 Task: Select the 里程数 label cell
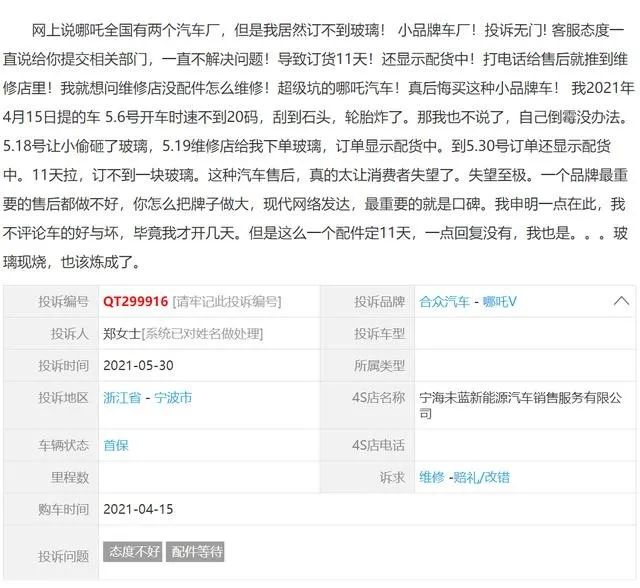click(51, 477)
